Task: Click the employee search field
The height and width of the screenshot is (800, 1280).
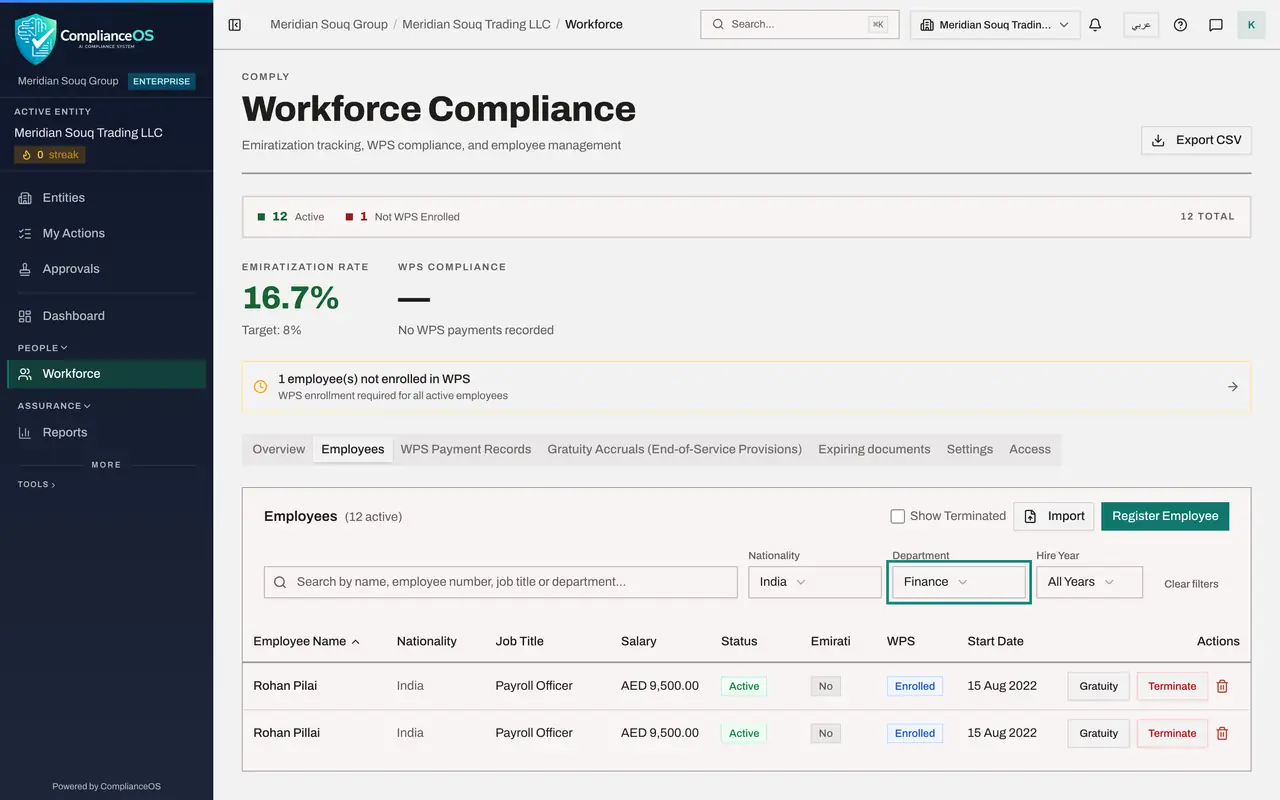Action: click(501, 582)
